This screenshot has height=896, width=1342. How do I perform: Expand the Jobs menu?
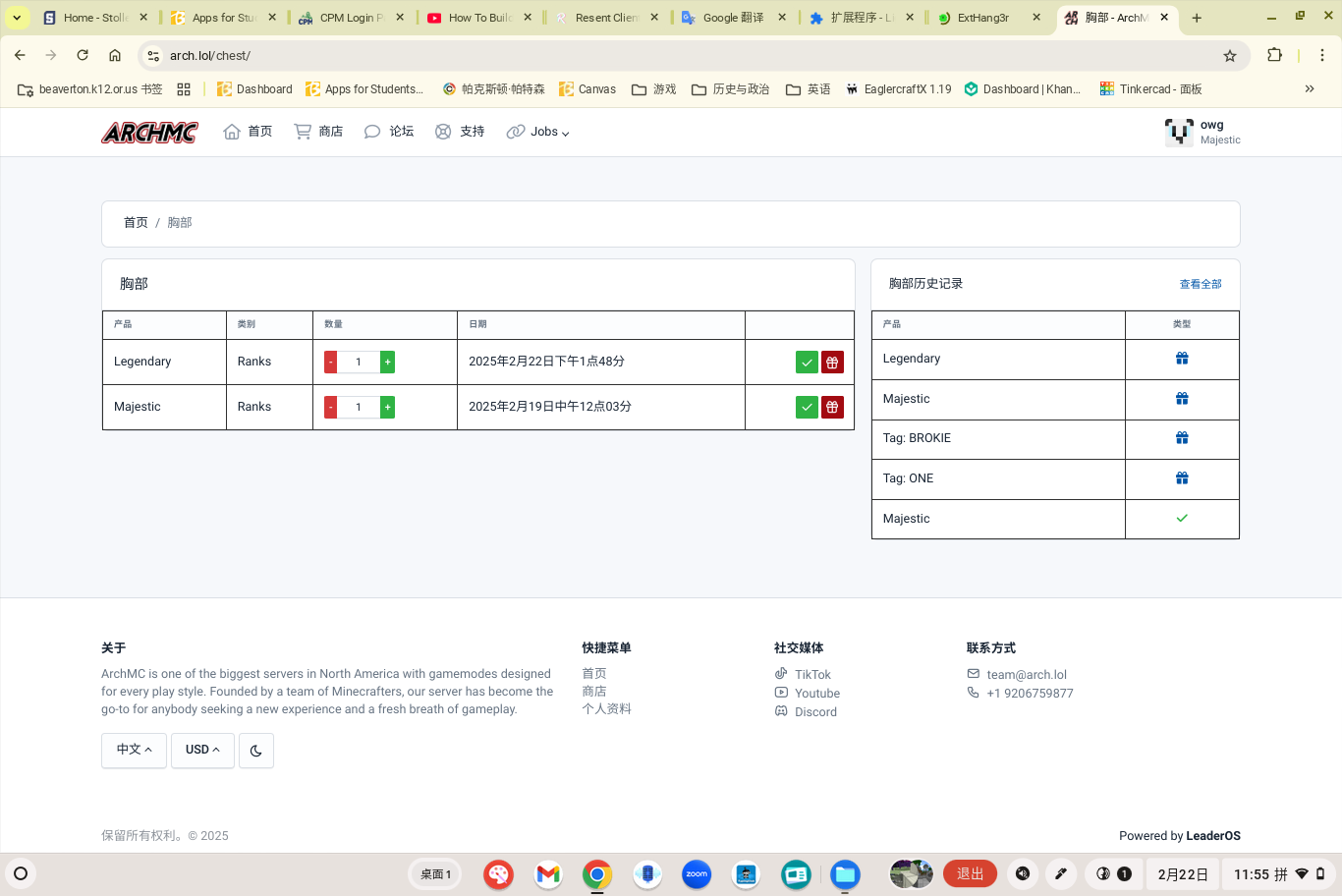pos(538,132)
